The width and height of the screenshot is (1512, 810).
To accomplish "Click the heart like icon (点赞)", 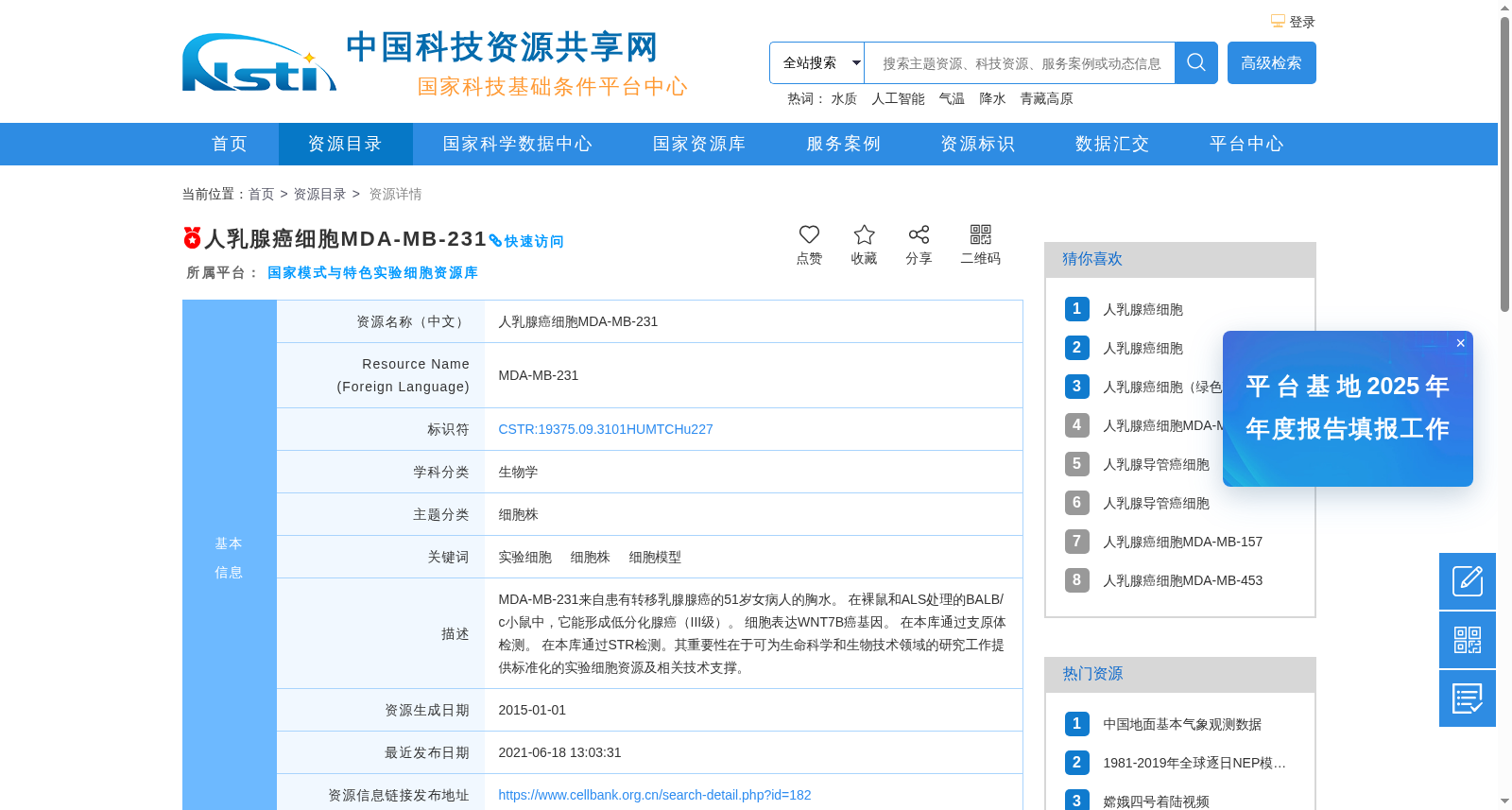I will point(809,234).
